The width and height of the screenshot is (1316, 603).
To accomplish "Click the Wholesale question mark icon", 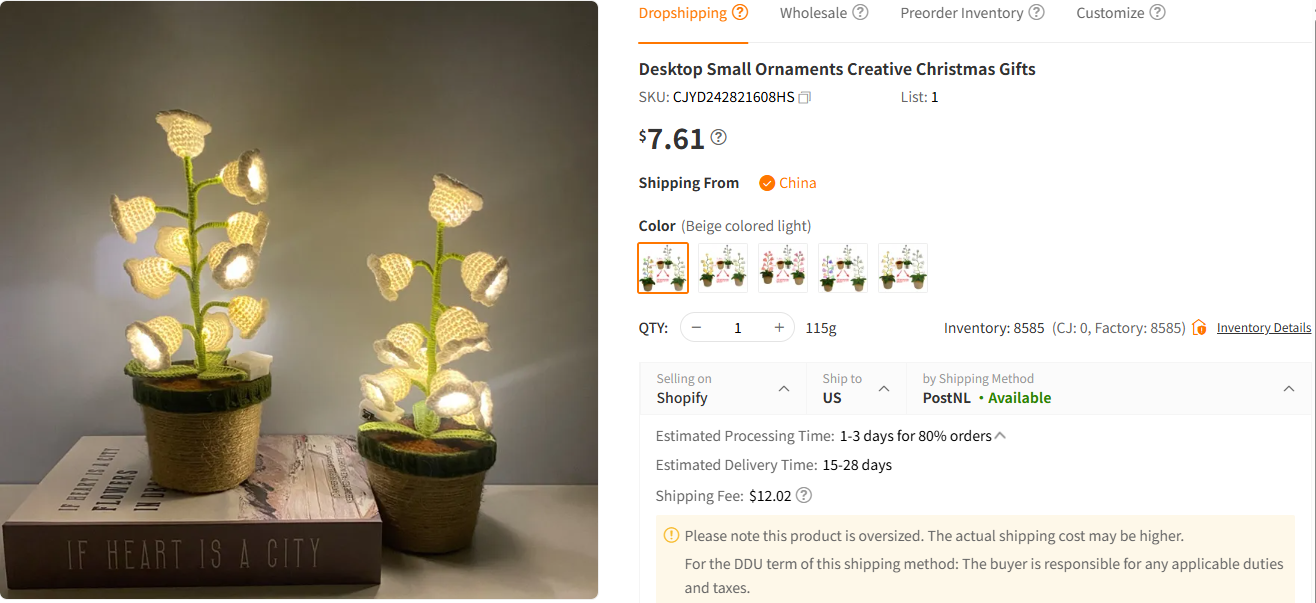I will coord(861,11).
